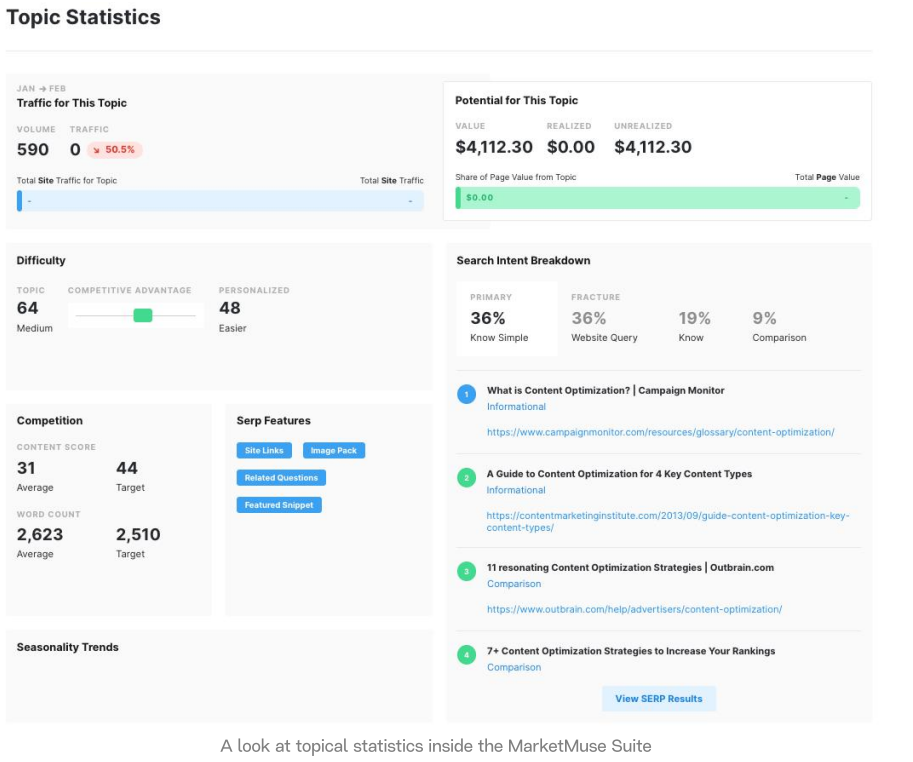The height and width of the screenshot is (762, 913).
Task: Click the red 50.5% traffic change badge
Action: point(115,150)
